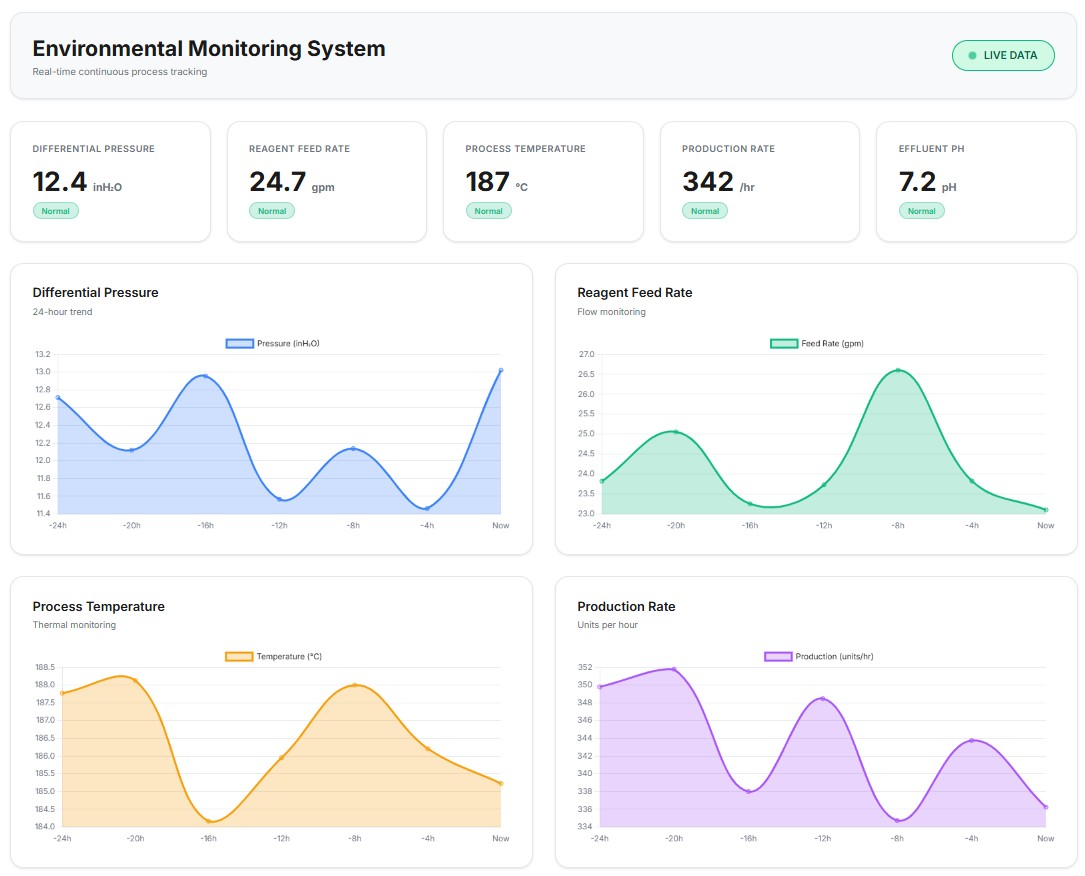This screenshot has width=1085, height=876.
Task: Click the Environmental Monitoring System title
Action: pyautogui.click(x=208, y=49)
